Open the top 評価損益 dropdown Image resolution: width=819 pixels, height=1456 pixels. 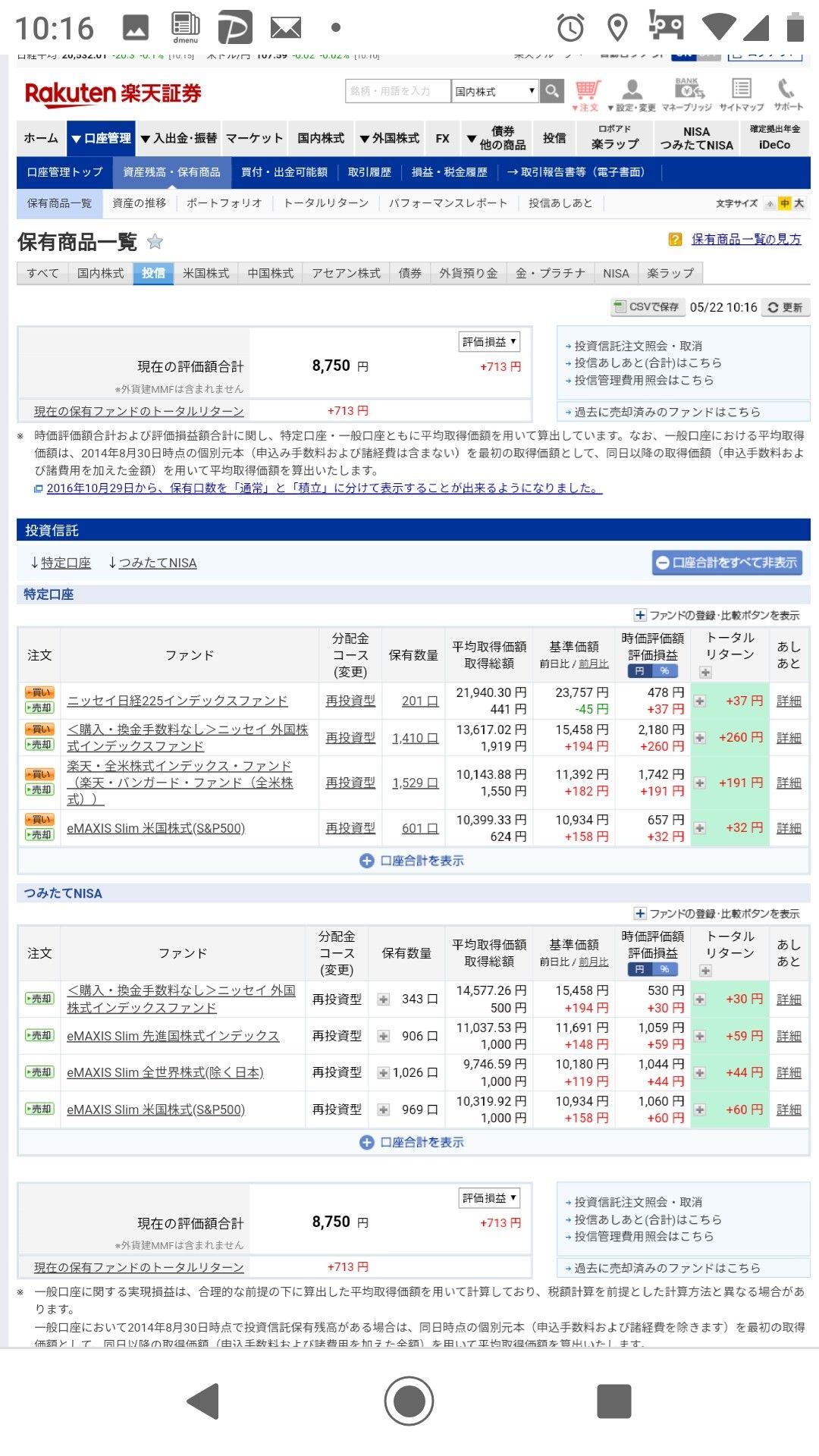tap(489, 342)
